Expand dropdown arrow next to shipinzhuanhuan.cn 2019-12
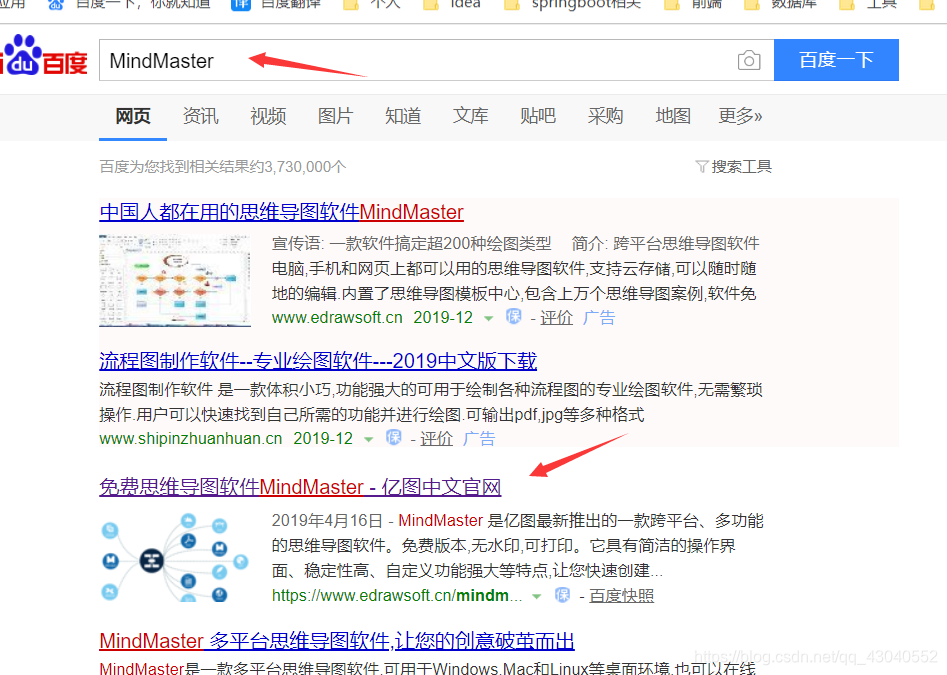 [x=368, y=440]
